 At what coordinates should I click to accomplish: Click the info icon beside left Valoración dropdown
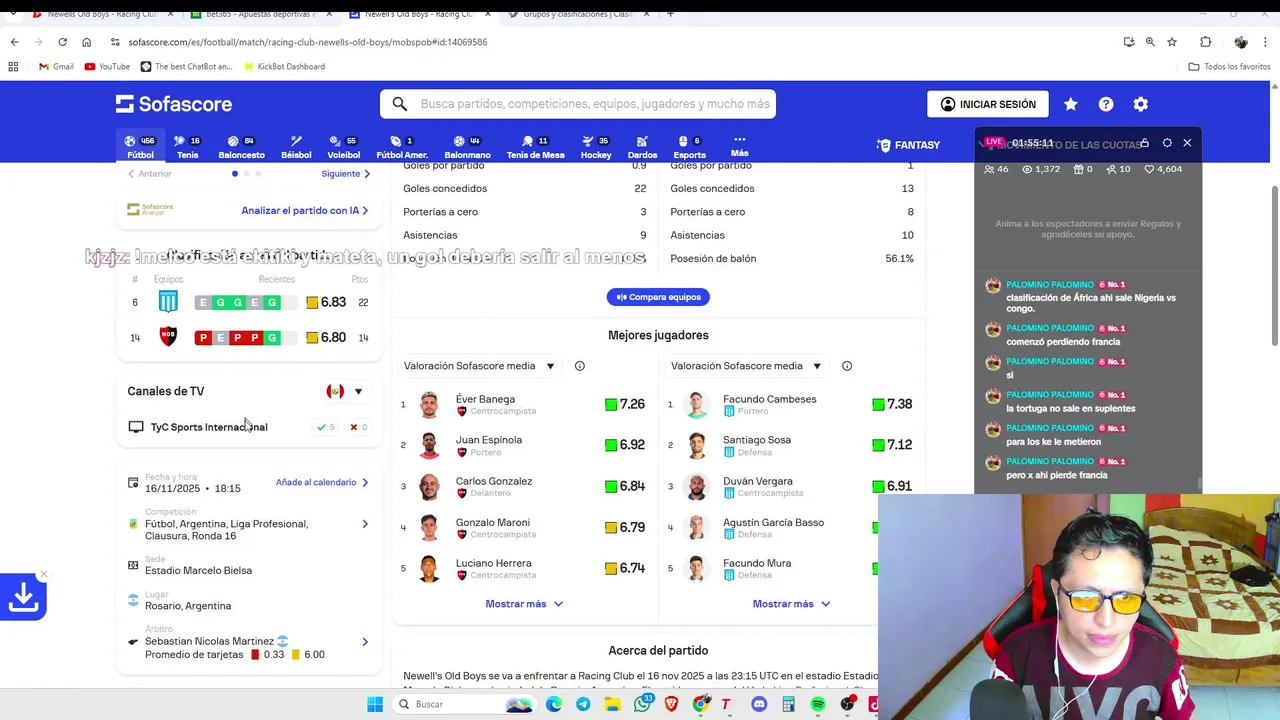(x=579, y=366)
